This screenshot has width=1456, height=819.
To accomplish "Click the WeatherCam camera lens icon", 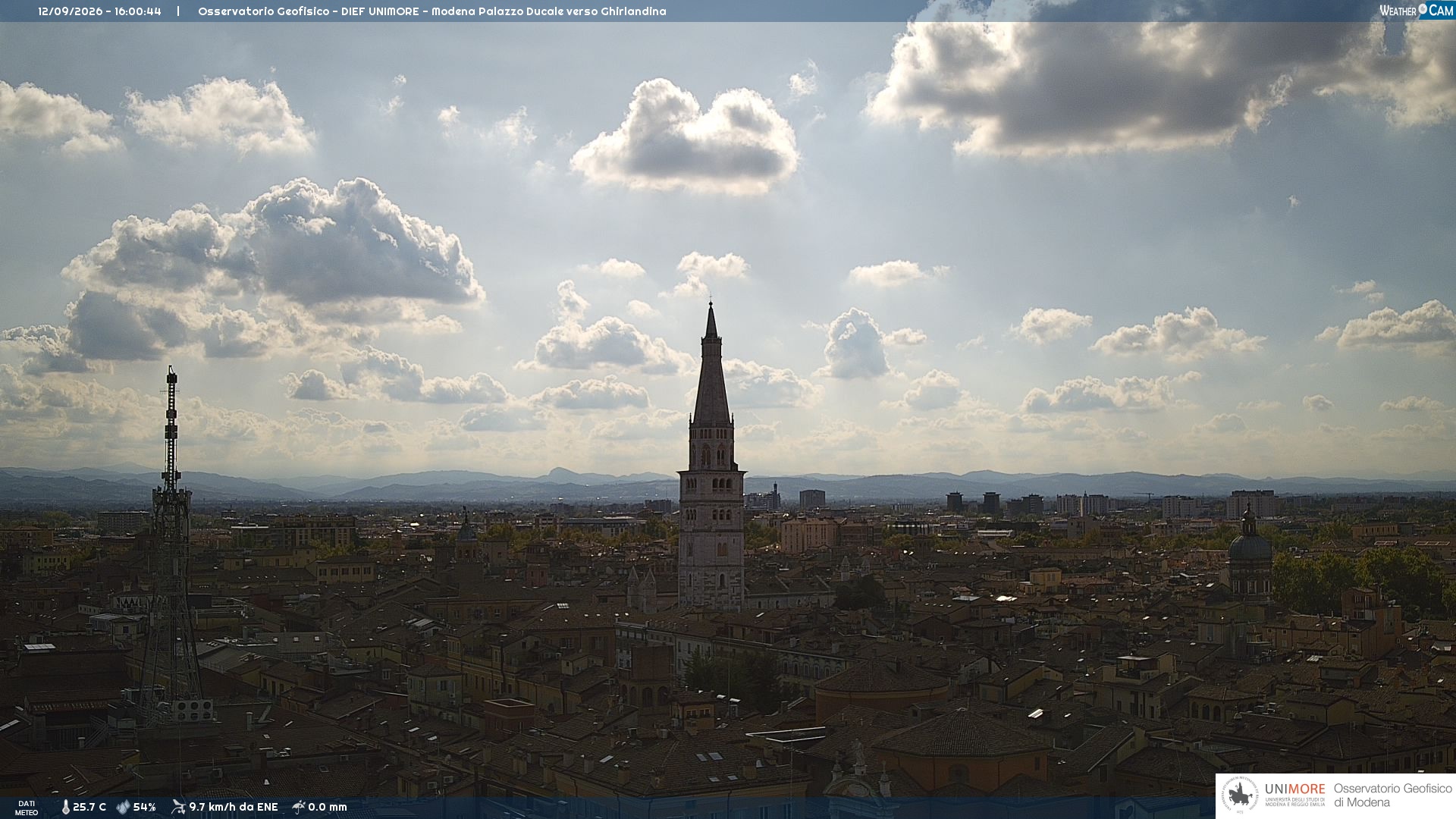I will (x=1423, y=9).
